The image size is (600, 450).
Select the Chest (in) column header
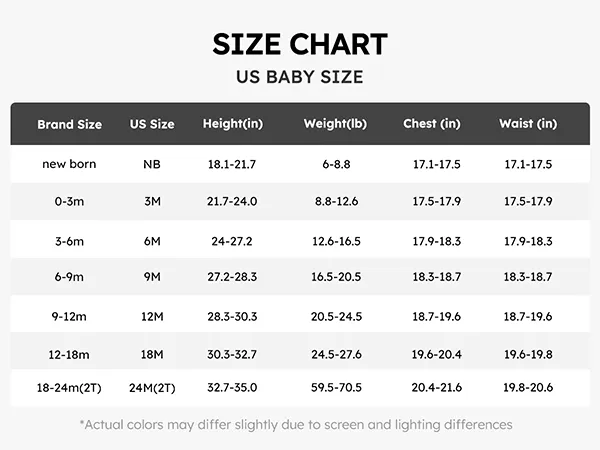pyautogui.click(x=432, y=125)
